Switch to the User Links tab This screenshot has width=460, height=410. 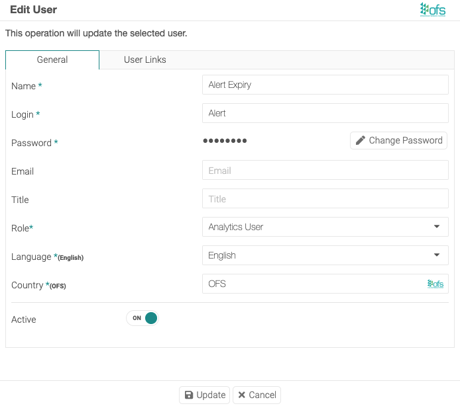tap(145, 60)
